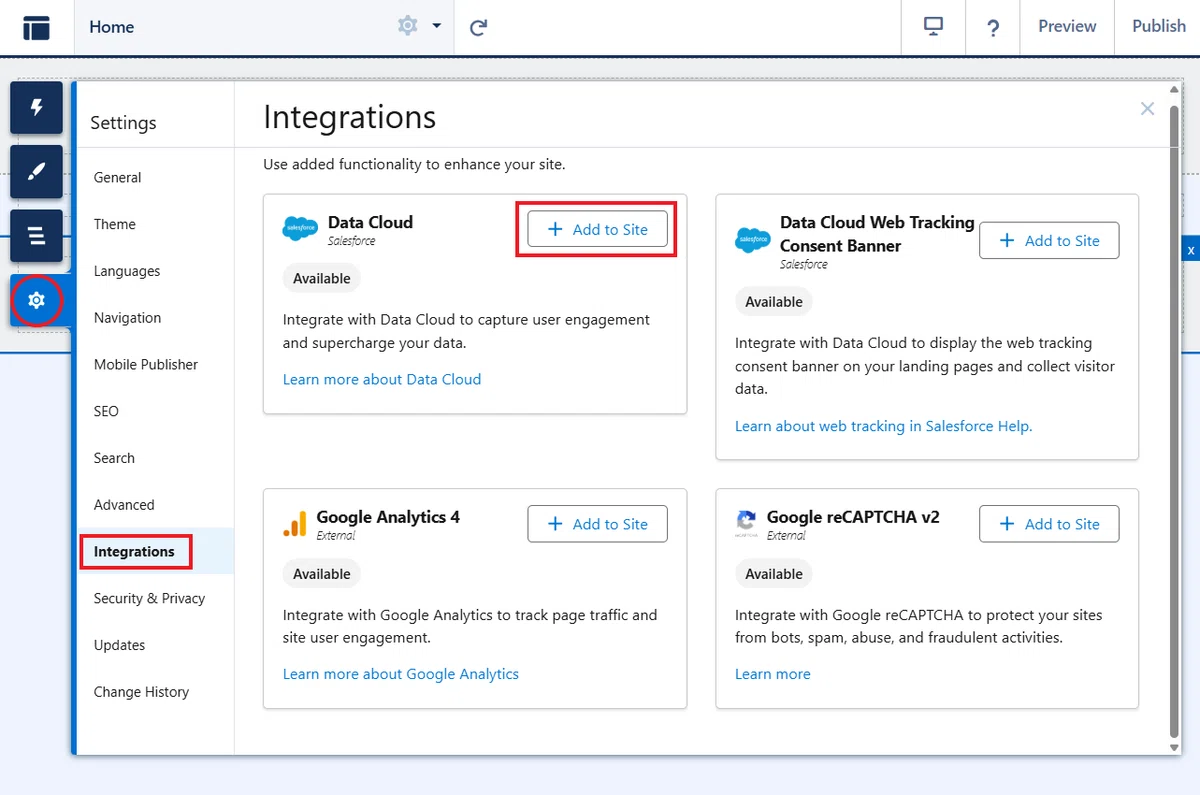
Task: Open Learn more link under Google reCAPTCHA
Action: [x=773, y=674]
